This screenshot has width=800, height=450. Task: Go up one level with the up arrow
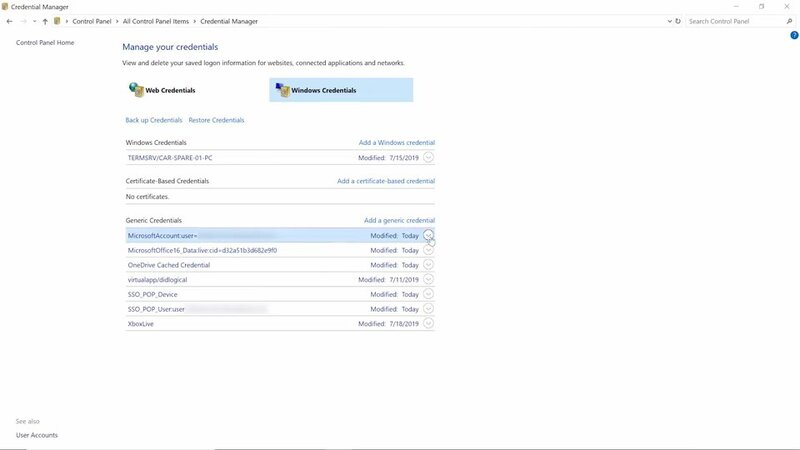click(45, 21)
